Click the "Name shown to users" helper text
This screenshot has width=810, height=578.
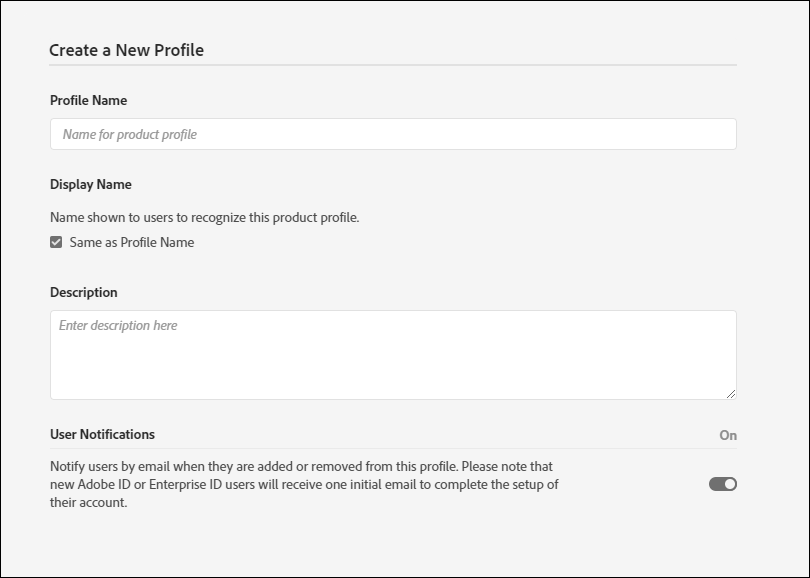click(x=204, y=217)
